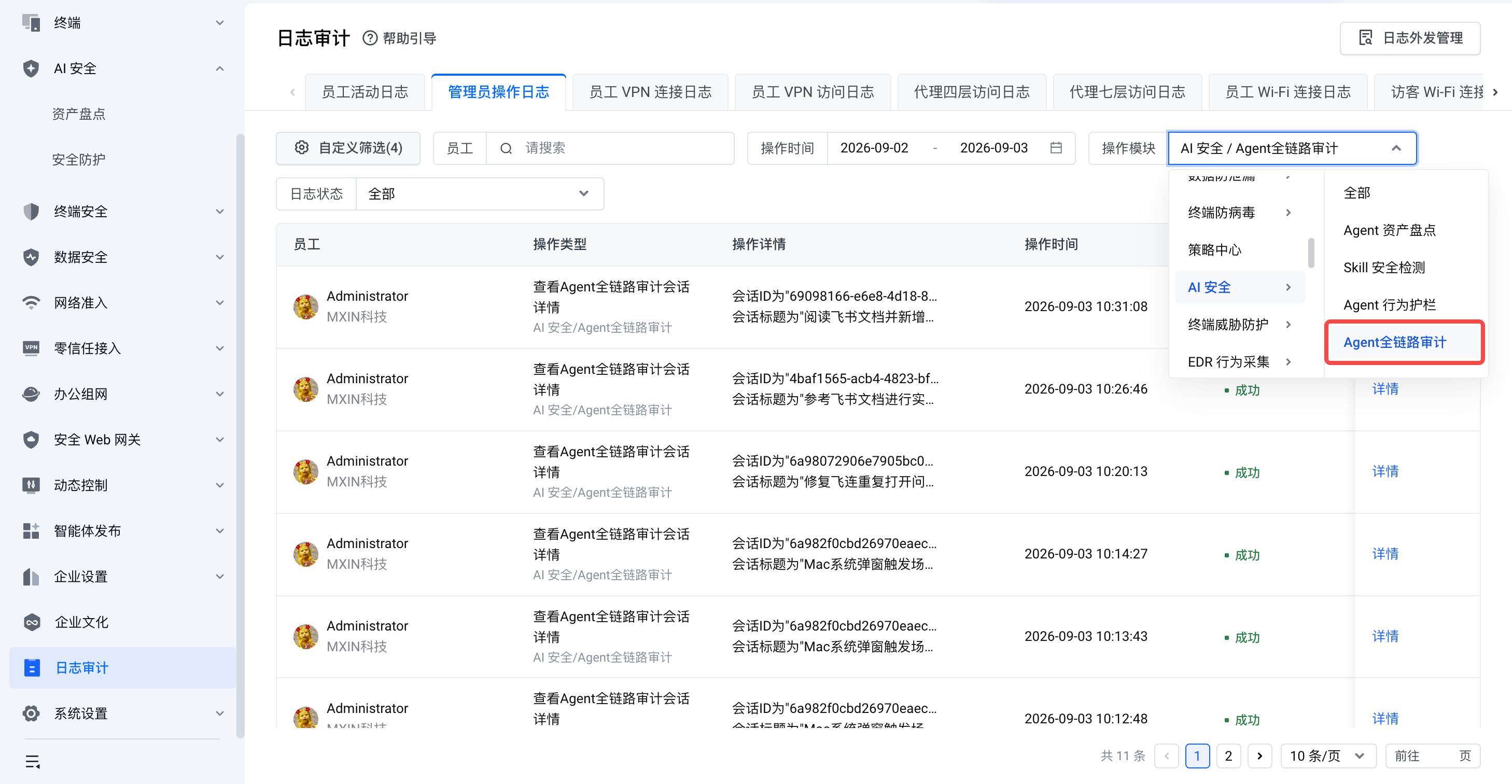Viewport: 1512px width, 784px height.
Task: Go to page 2 of results
Action: (x=1228, y=756)
